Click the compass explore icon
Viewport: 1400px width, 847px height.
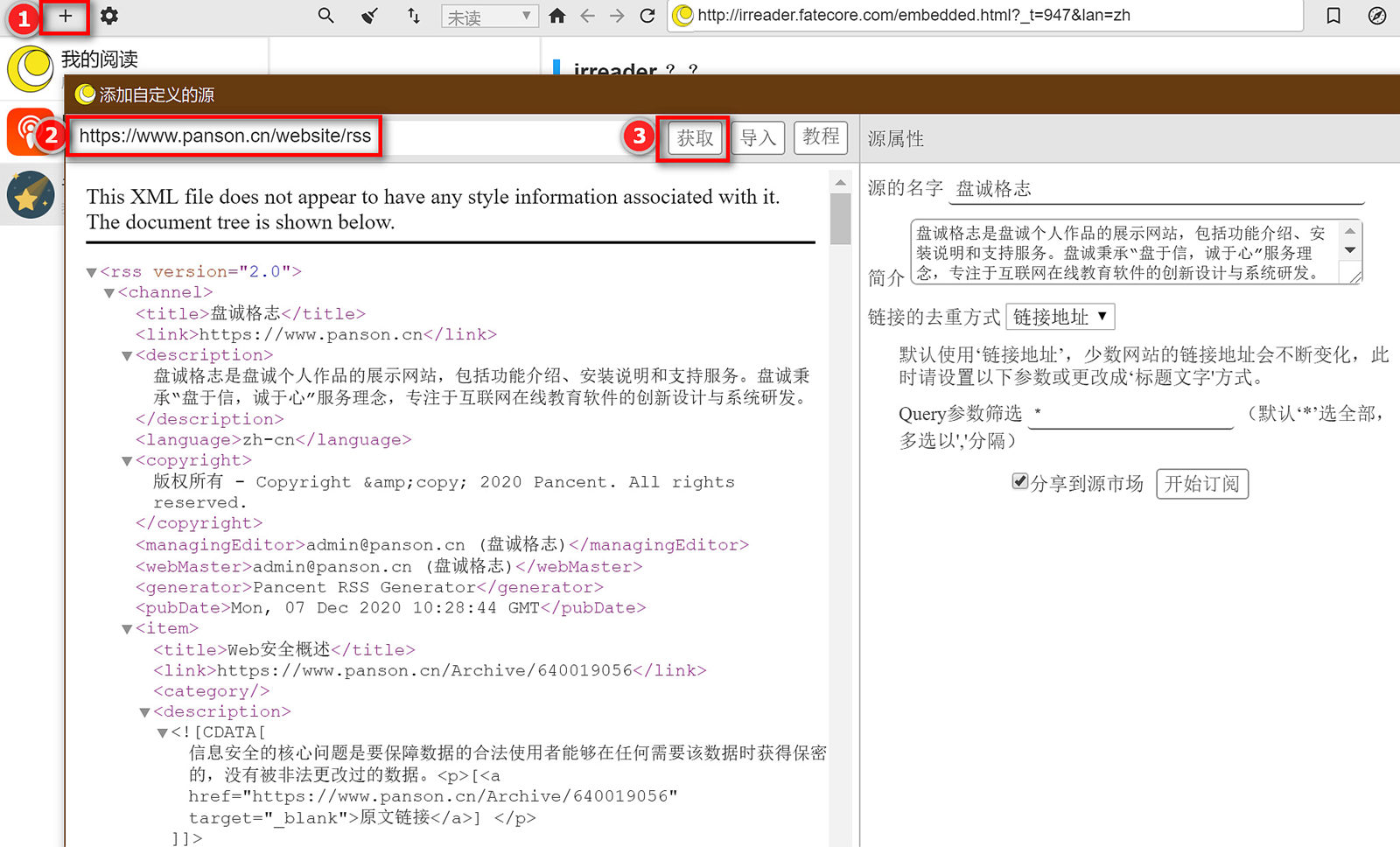1377,16
